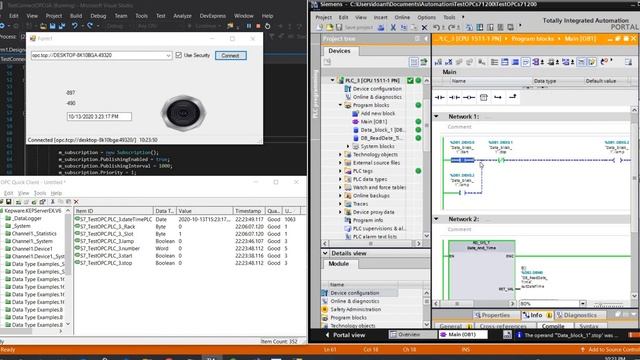Open the Online menu in TIA Portal
This screenshot has height=360, width=640.
click(402, 18)
